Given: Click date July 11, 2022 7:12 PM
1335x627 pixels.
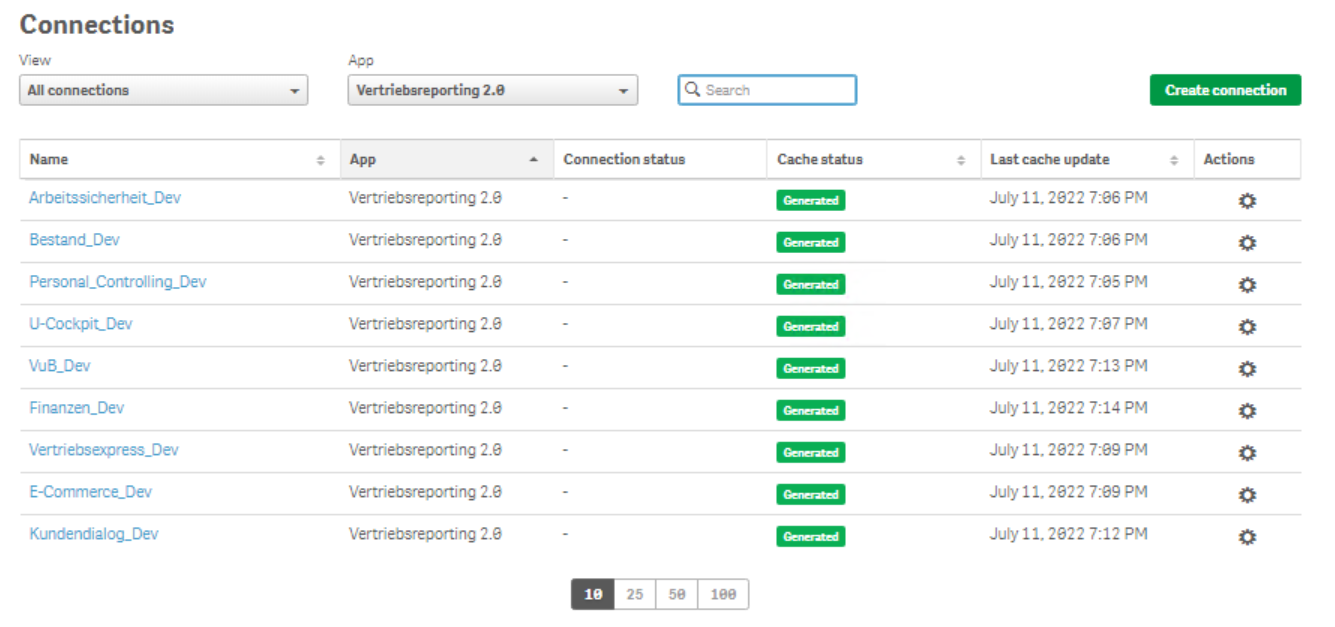Looking at the screenshot, I should [x=1069, y=534].
